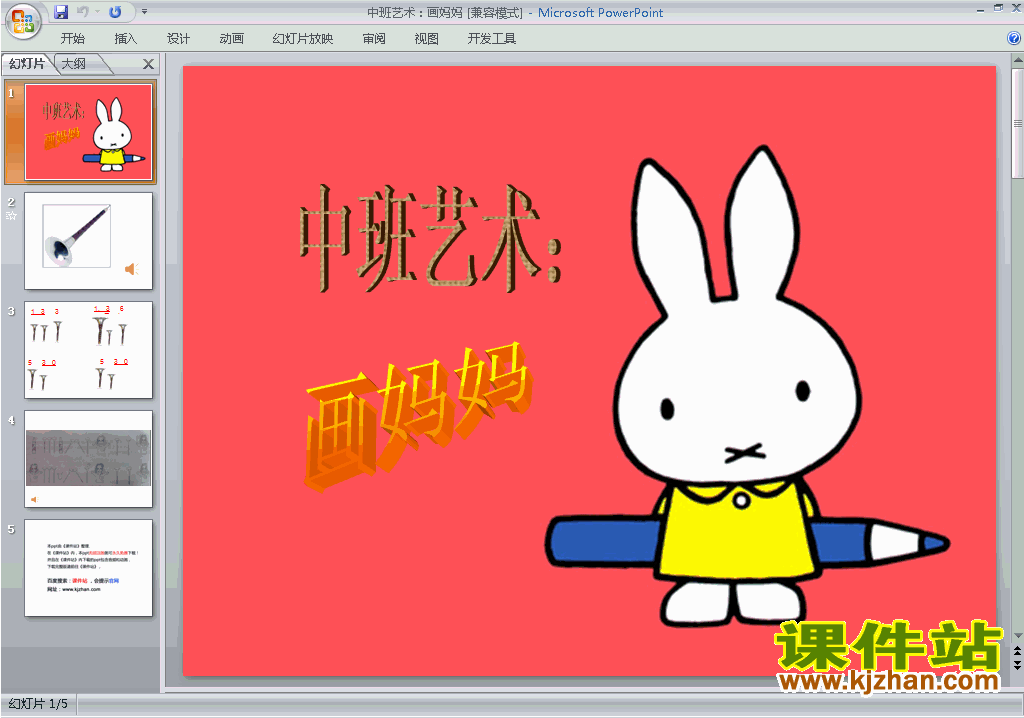
Task: Click the vertical scrollbar up arrow
Action: 1017,60
